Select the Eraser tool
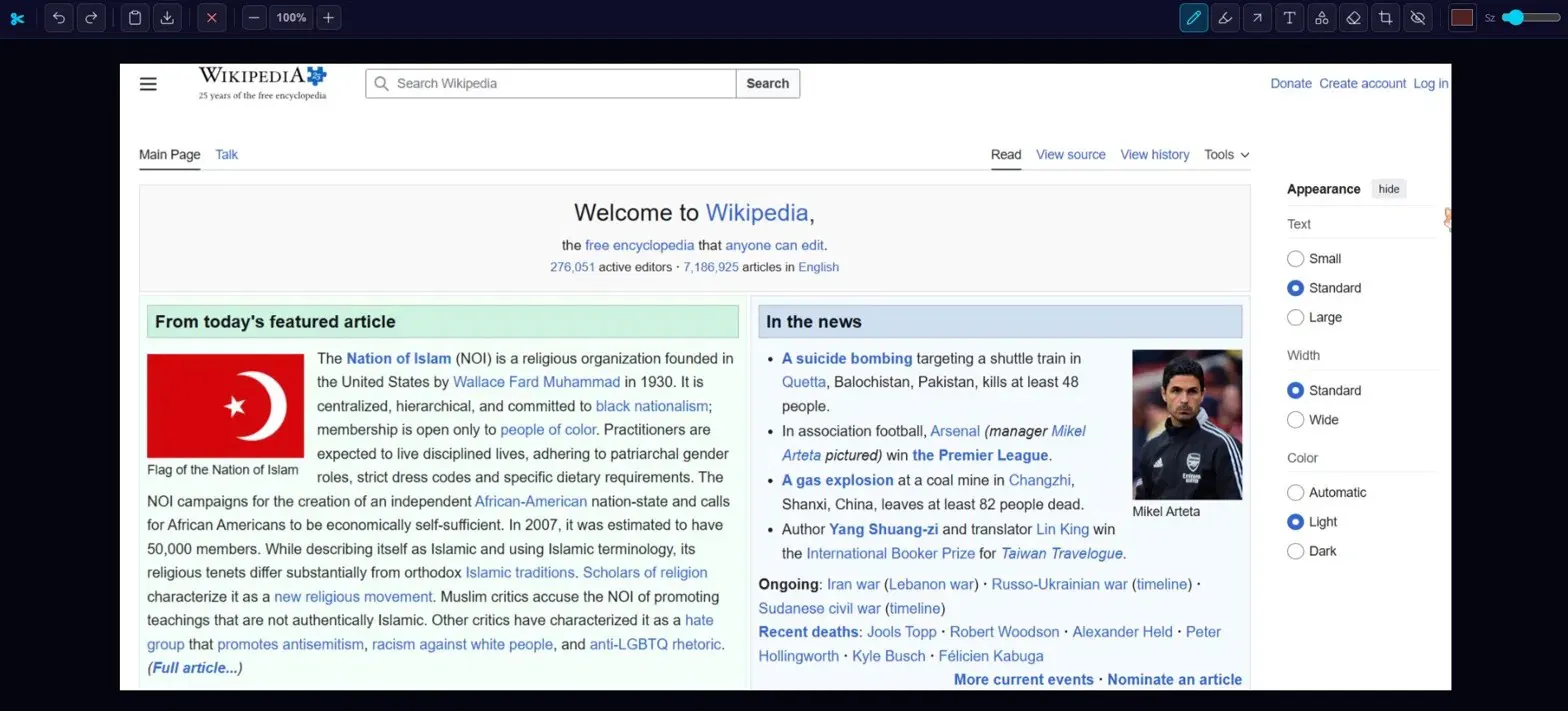The height and width of the screenshot is (711, 1568). point(1353,18)
